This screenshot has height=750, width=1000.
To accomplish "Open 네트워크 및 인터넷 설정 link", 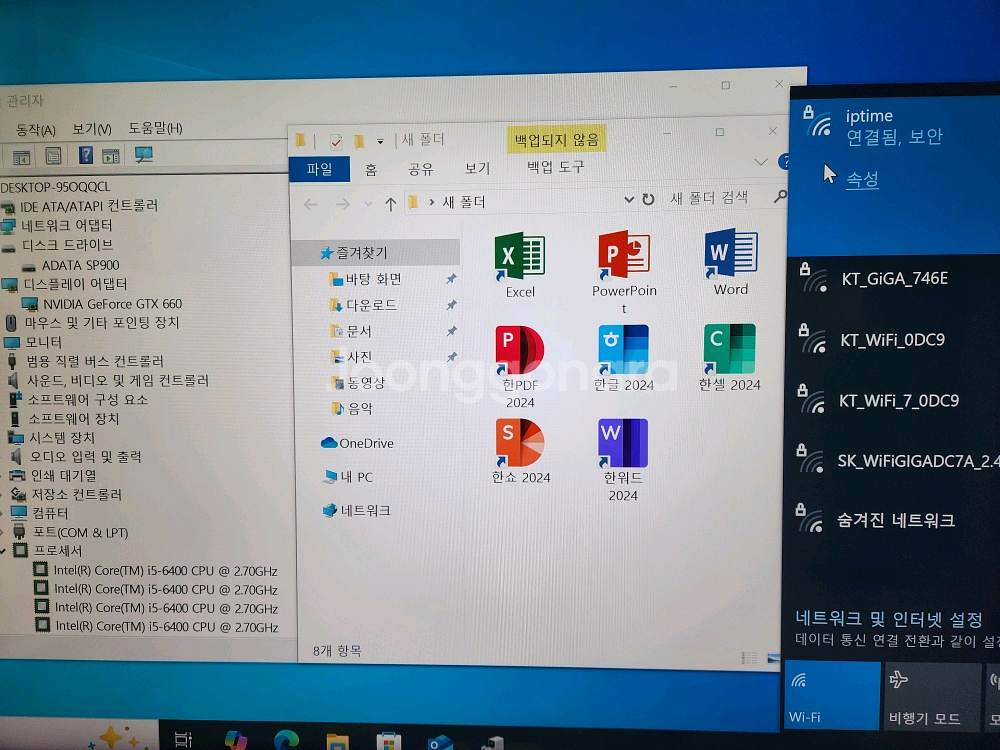I will [x=888, y=619].
